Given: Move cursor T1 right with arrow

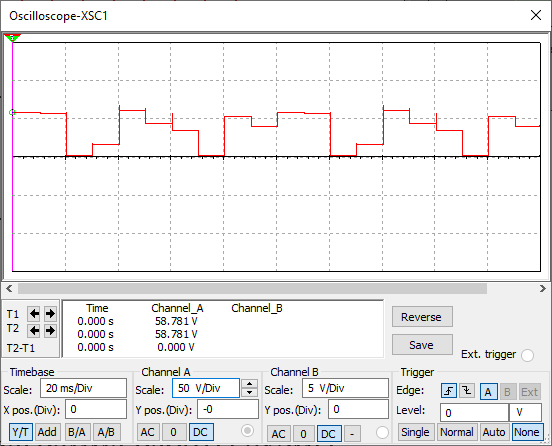Looking at the screenshot, I should (50, 313).
